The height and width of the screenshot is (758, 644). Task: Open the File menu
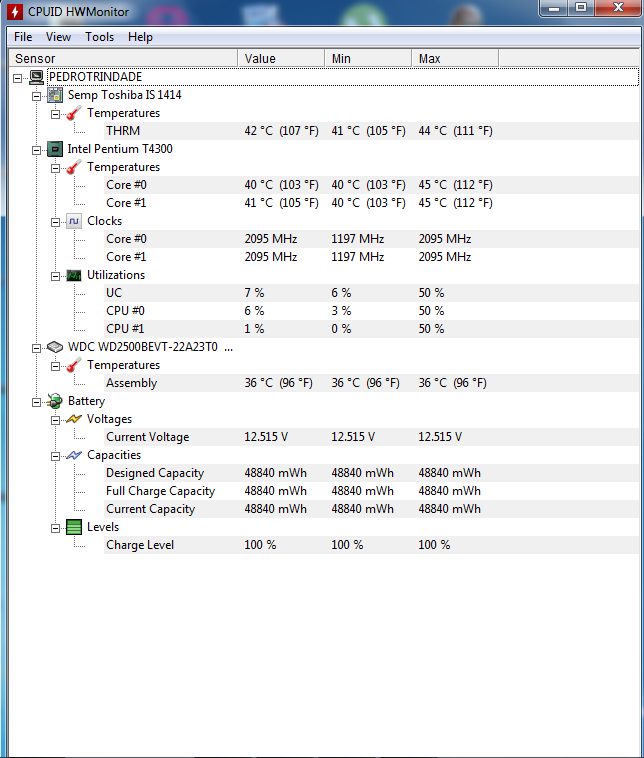[x=23, y=37]
